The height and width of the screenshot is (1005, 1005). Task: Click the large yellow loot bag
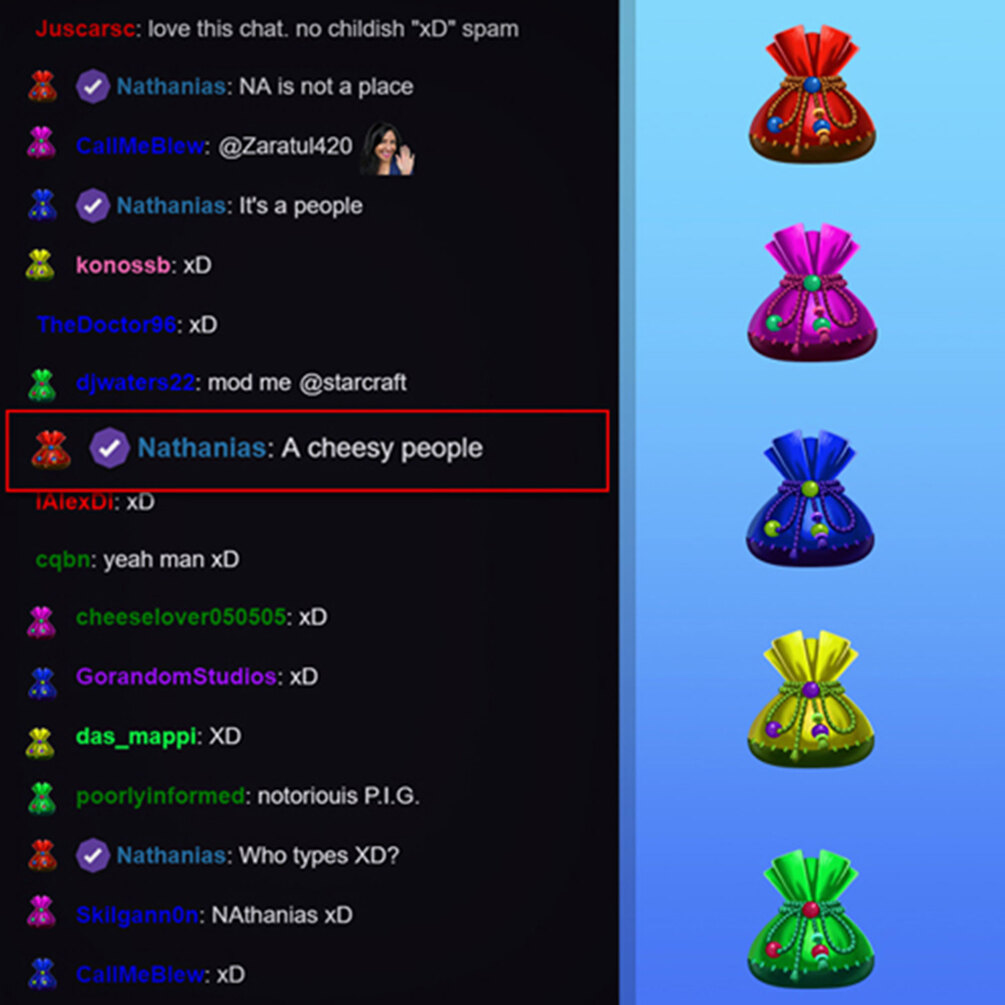tap(811, 699)
